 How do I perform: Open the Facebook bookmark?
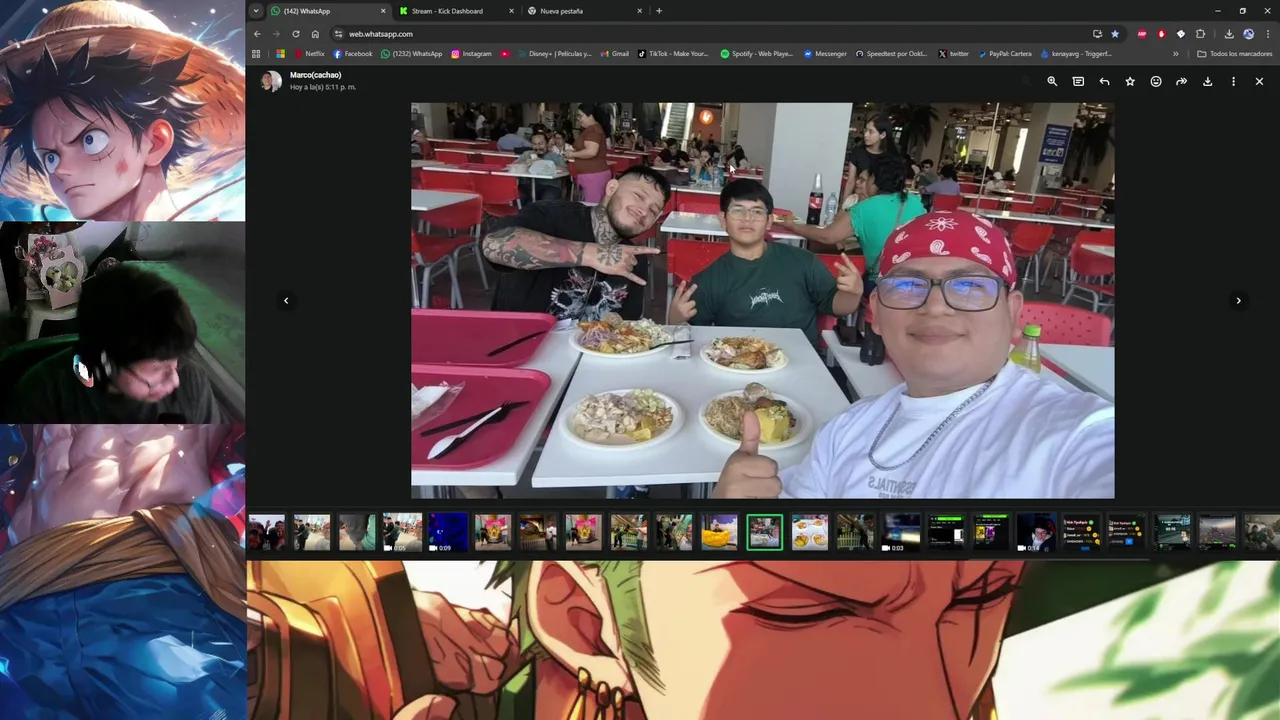353,54
